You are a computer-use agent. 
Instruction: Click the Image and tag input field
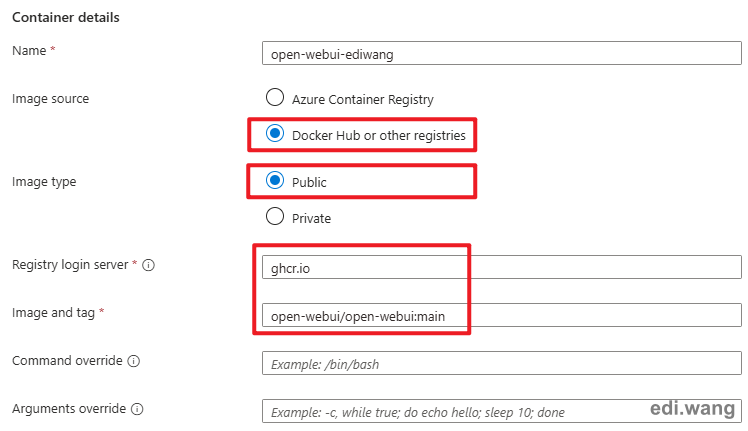pos(502,315)
